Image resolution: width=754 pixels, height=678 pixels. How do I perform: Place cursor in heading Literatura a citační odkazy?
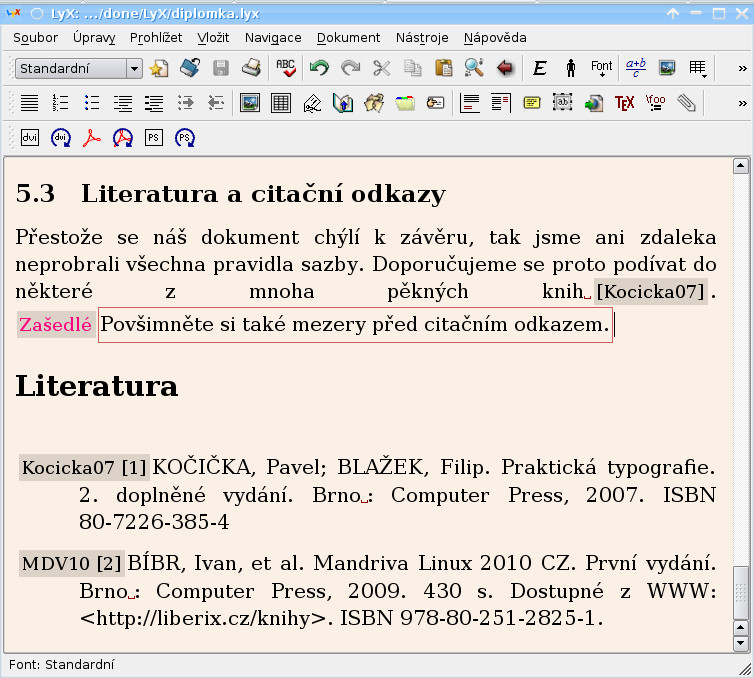(x=263, y=194)
